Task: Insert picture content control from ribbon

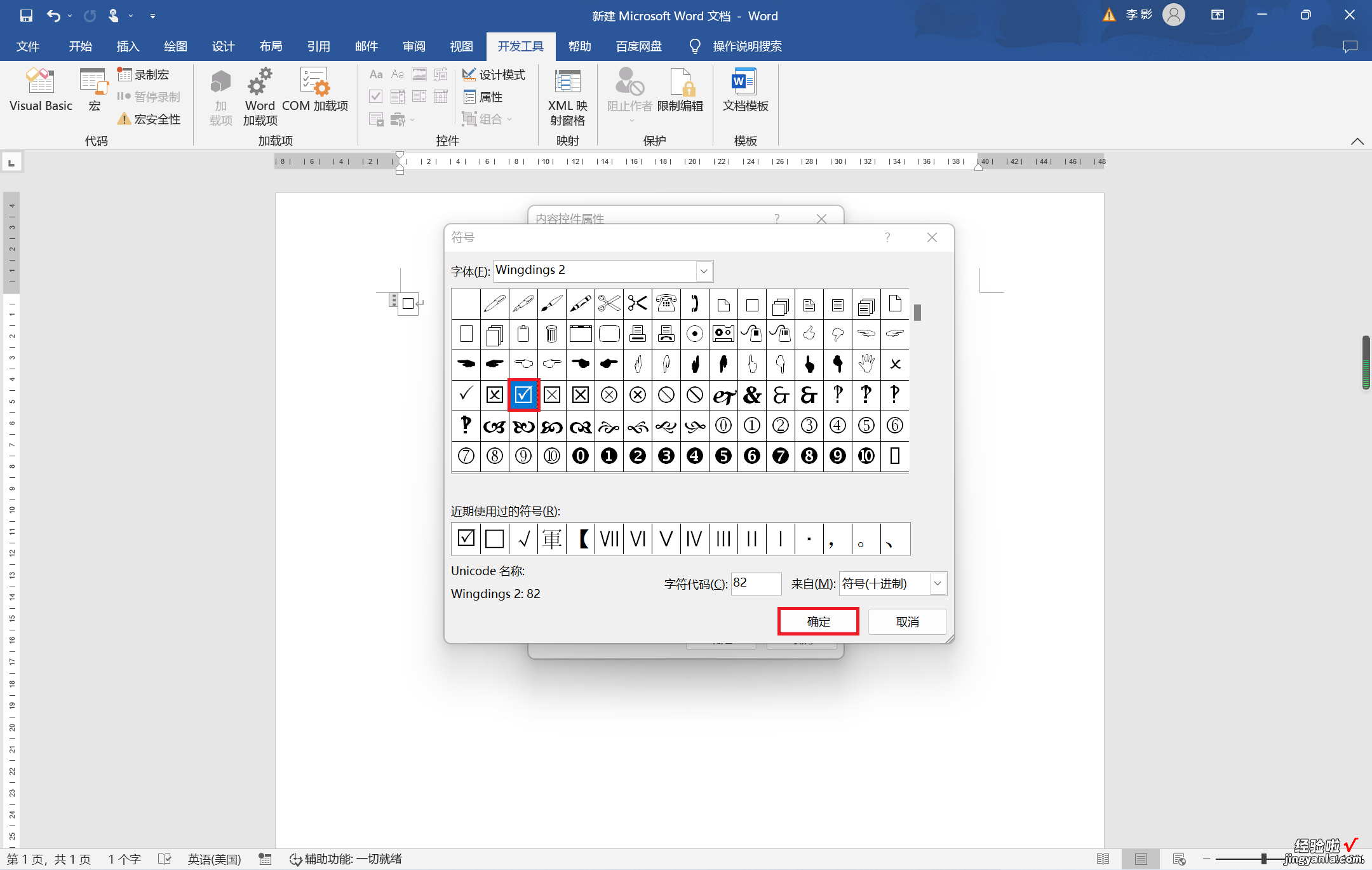Action: point(419,75)
